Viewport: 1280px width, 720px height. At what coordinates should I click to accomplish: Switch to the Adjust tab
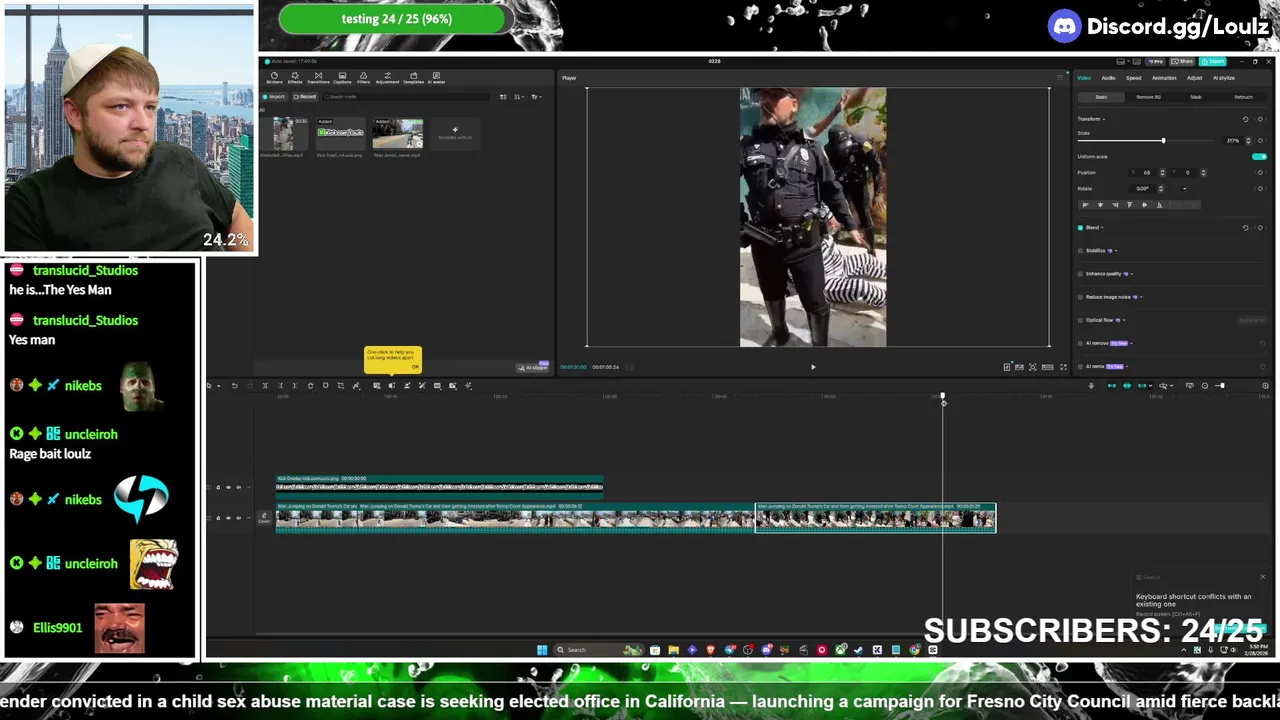tap(1195, 78)
